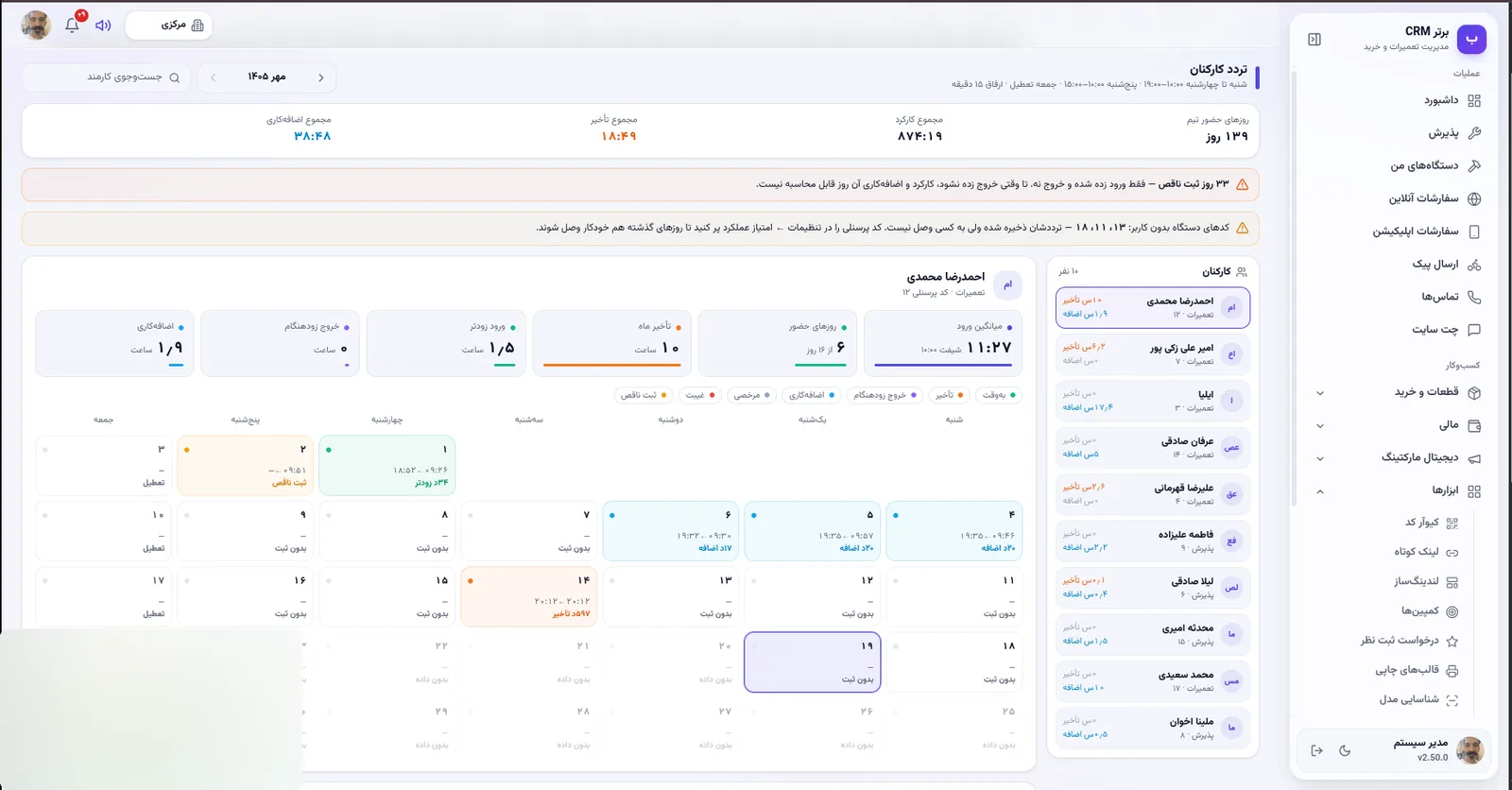Image resolution: width=1512 pixels, height=790 pixels.
Task: Select employee محدثه امیری
Action: [x=1153, y=634]
